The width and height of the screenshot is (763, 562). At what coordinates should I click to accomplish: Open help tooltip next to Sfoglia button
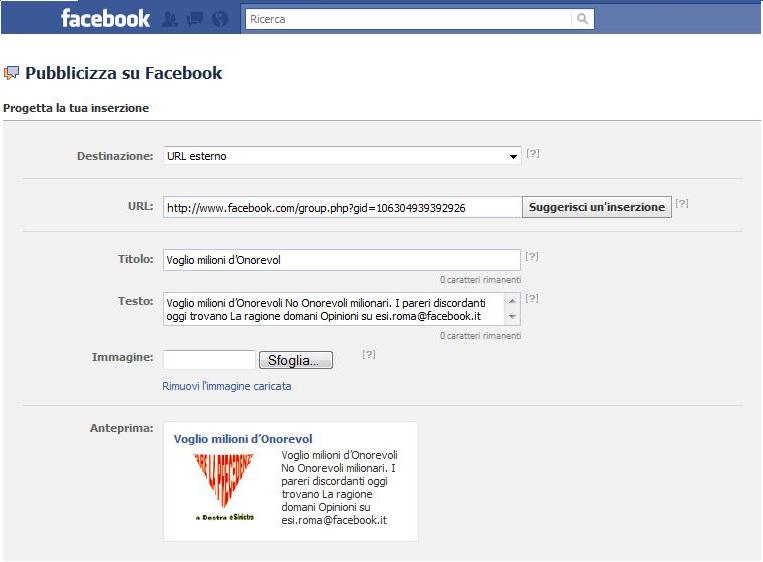tap(369, 354)
